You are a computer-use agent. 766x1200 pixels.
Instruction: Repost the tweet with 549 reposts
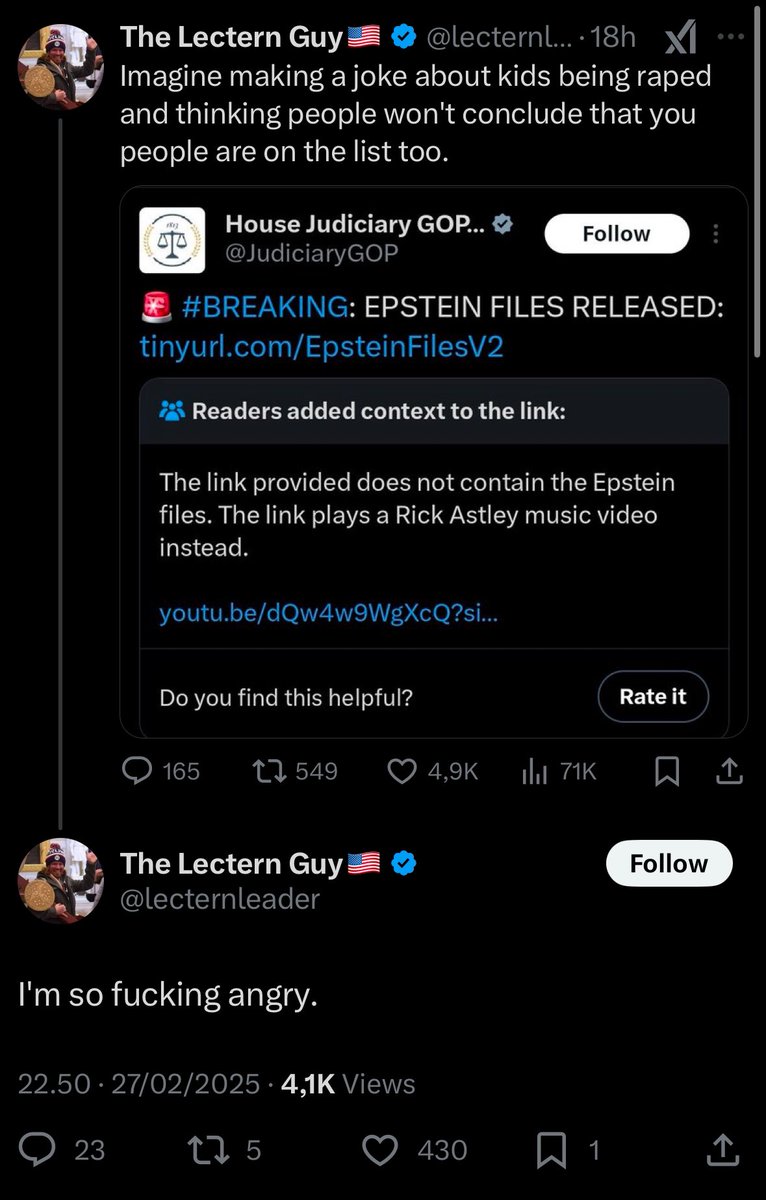coord(268,771)
